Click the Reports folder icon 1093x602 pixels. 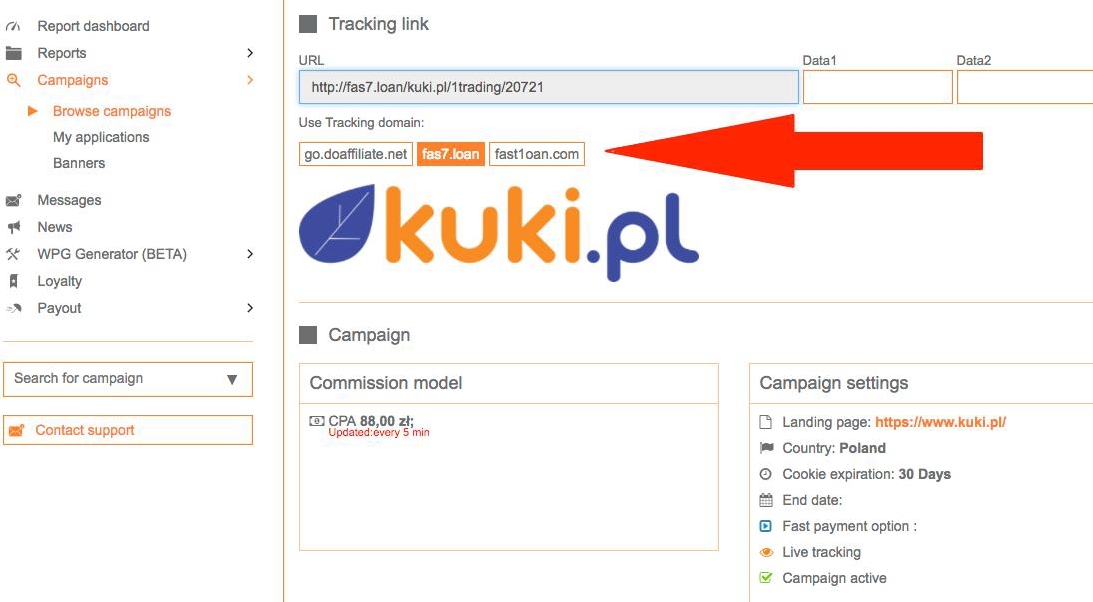click(13, 53)
